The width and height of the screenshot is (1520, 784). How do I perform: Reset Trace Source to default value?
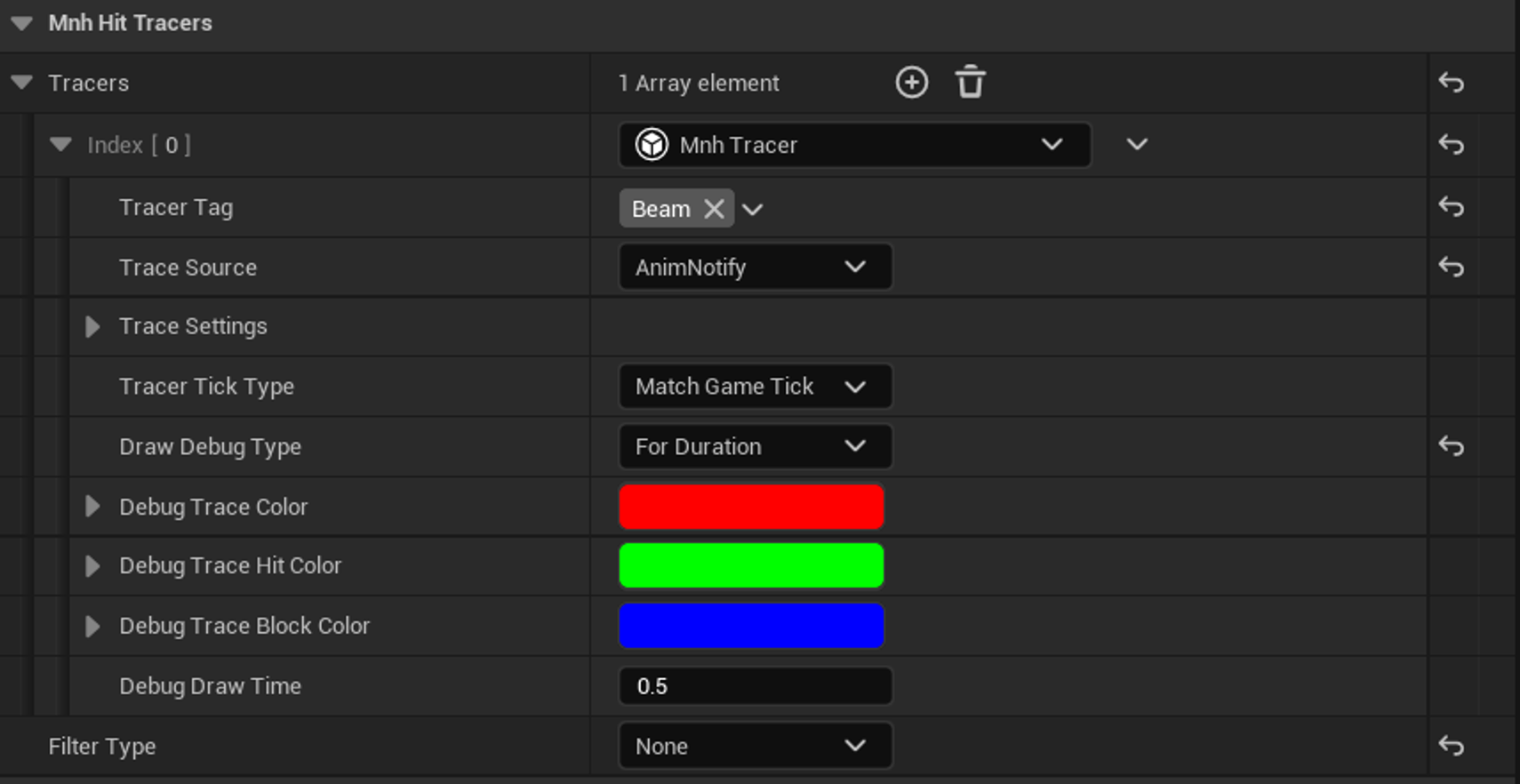tap(1451, 267)
